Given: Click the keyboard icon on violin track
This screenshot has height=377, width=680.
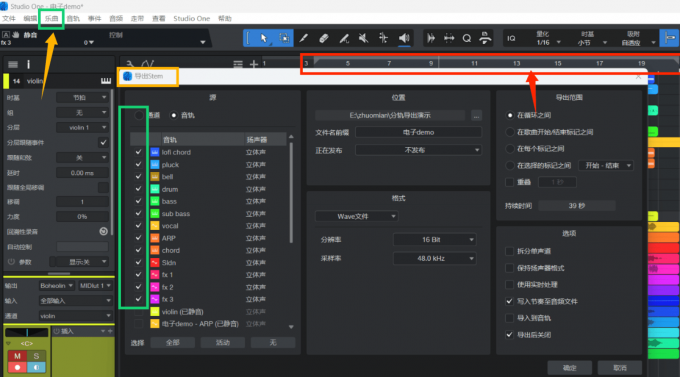Looking at the screenshot, I should (x=106, y=81).
